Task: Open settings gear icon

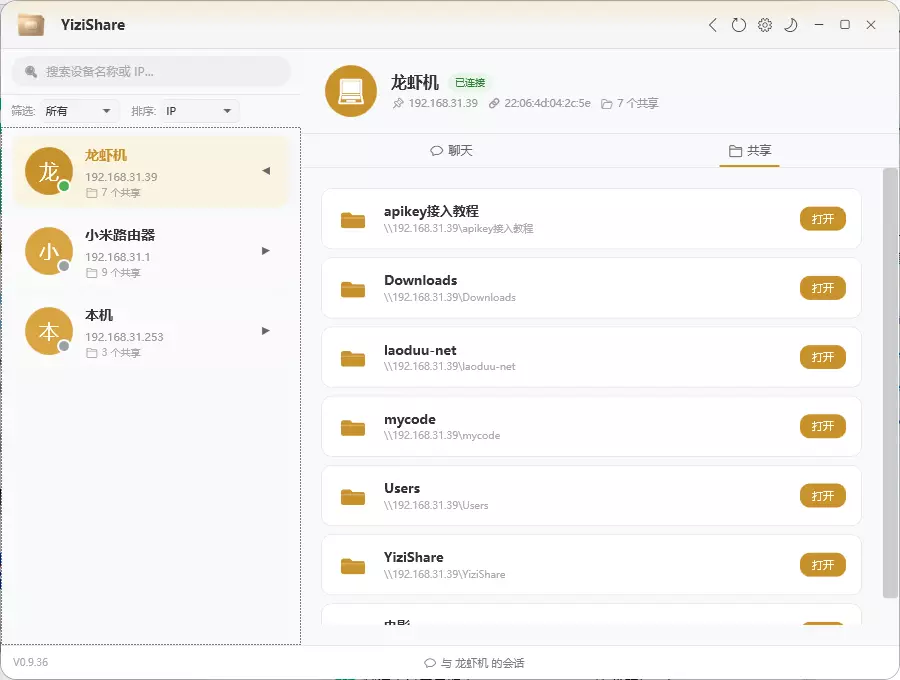Action: click(x=765, y=25)
